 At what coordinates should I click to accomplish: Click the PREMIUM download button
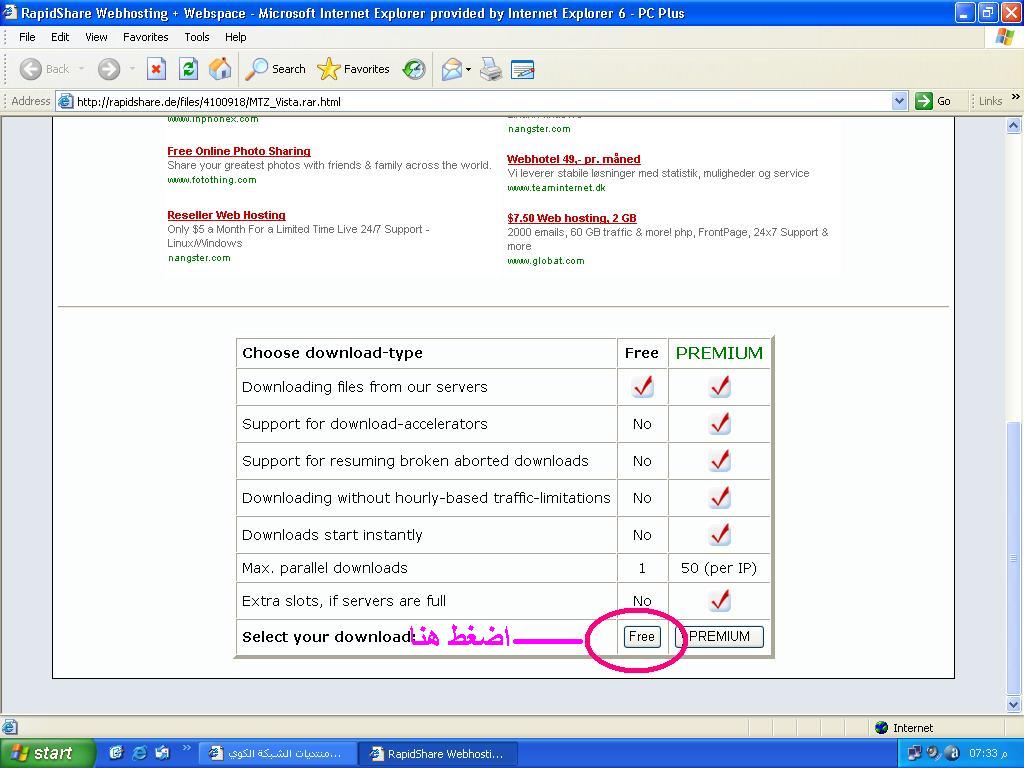[719, 637]
